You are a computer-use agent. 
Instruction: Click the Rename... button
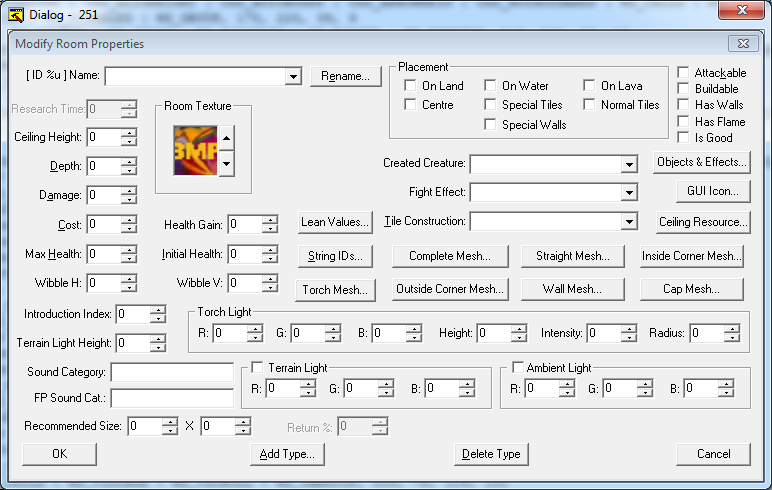click(x=346, y=76)
